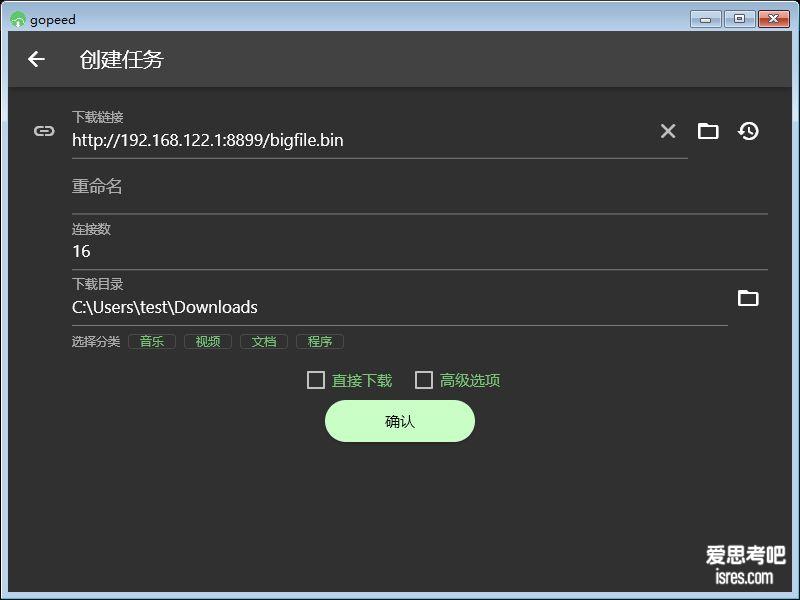This screenshot has width=800, height=600.
Task: Open download history clock icon
Action: click(748, 131)
